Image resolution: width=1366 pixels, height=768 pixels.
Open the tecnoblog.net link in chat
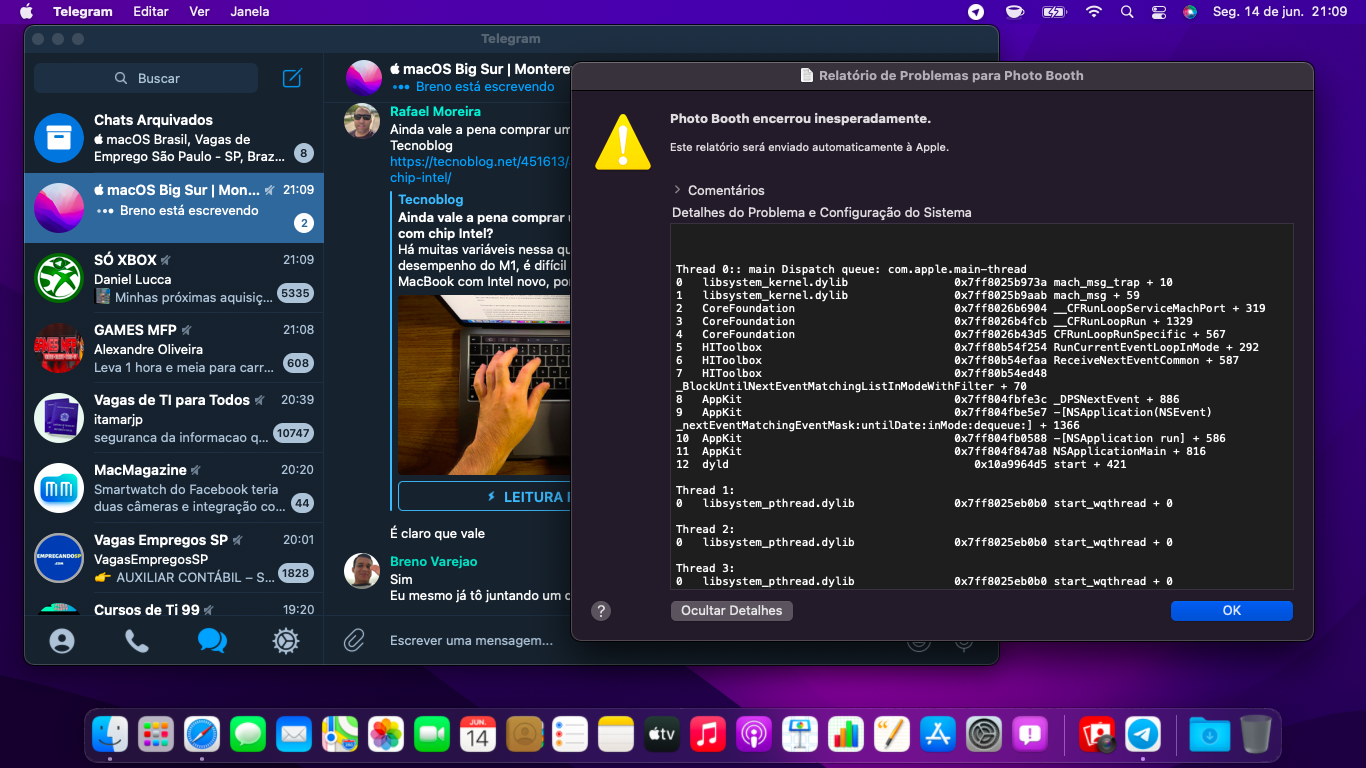tap(479, 169)
